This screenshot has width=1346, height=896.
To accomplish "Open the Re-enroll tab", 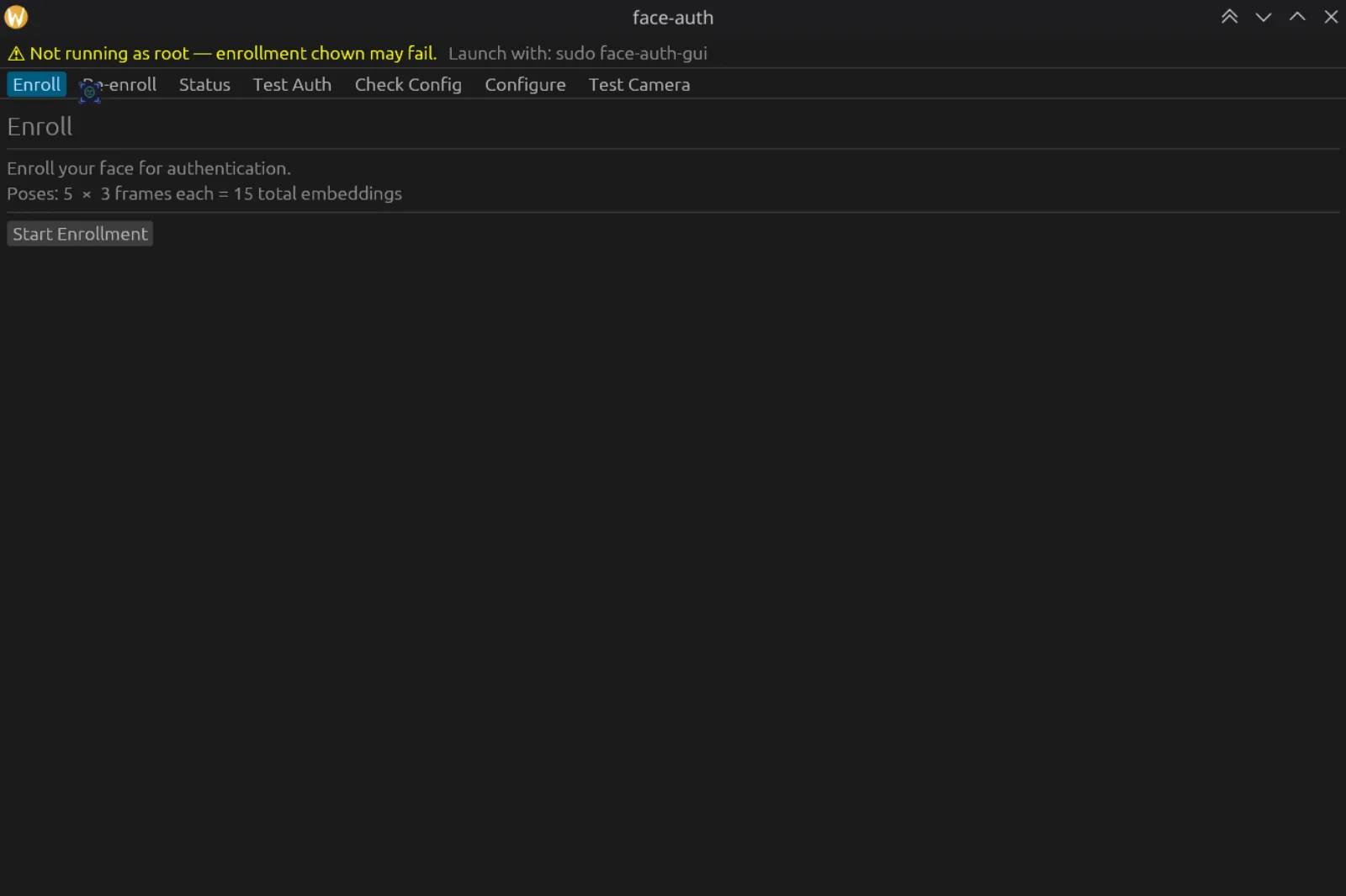I will pyautogui.click(x=119, y=85).
